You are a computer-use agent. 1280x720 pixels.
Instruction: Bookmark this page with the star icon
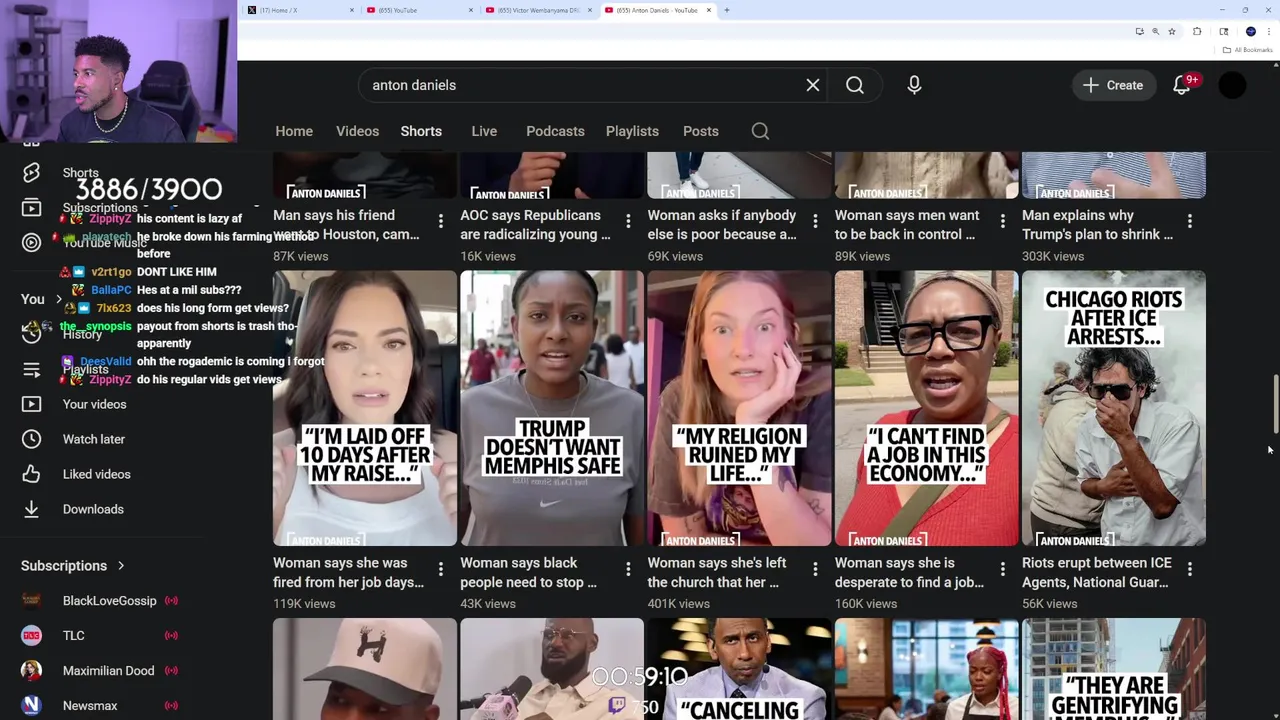(x=1172, y=31)
